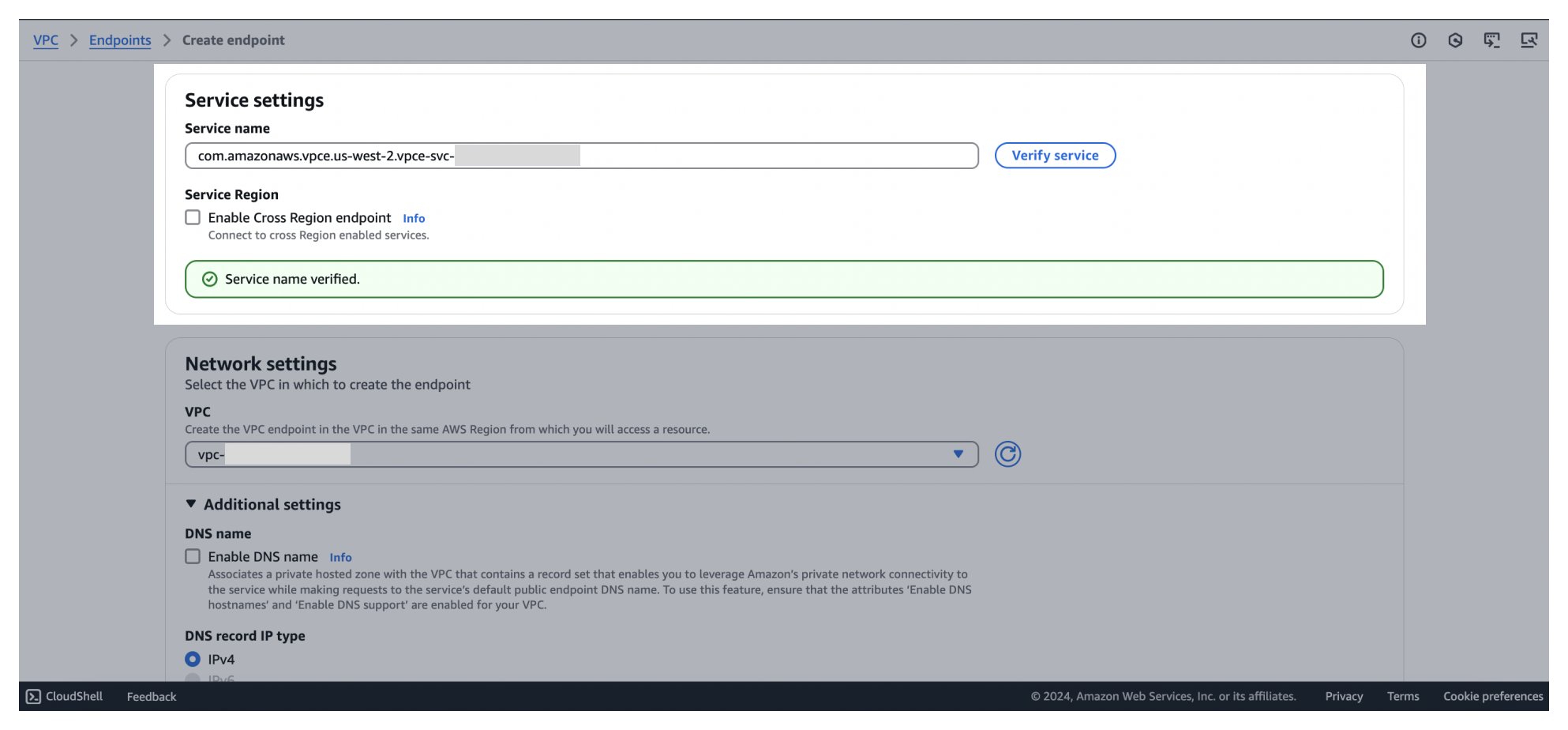
Task: Enable the Cross Region endpoint checkbox
Action: [192, 217]
